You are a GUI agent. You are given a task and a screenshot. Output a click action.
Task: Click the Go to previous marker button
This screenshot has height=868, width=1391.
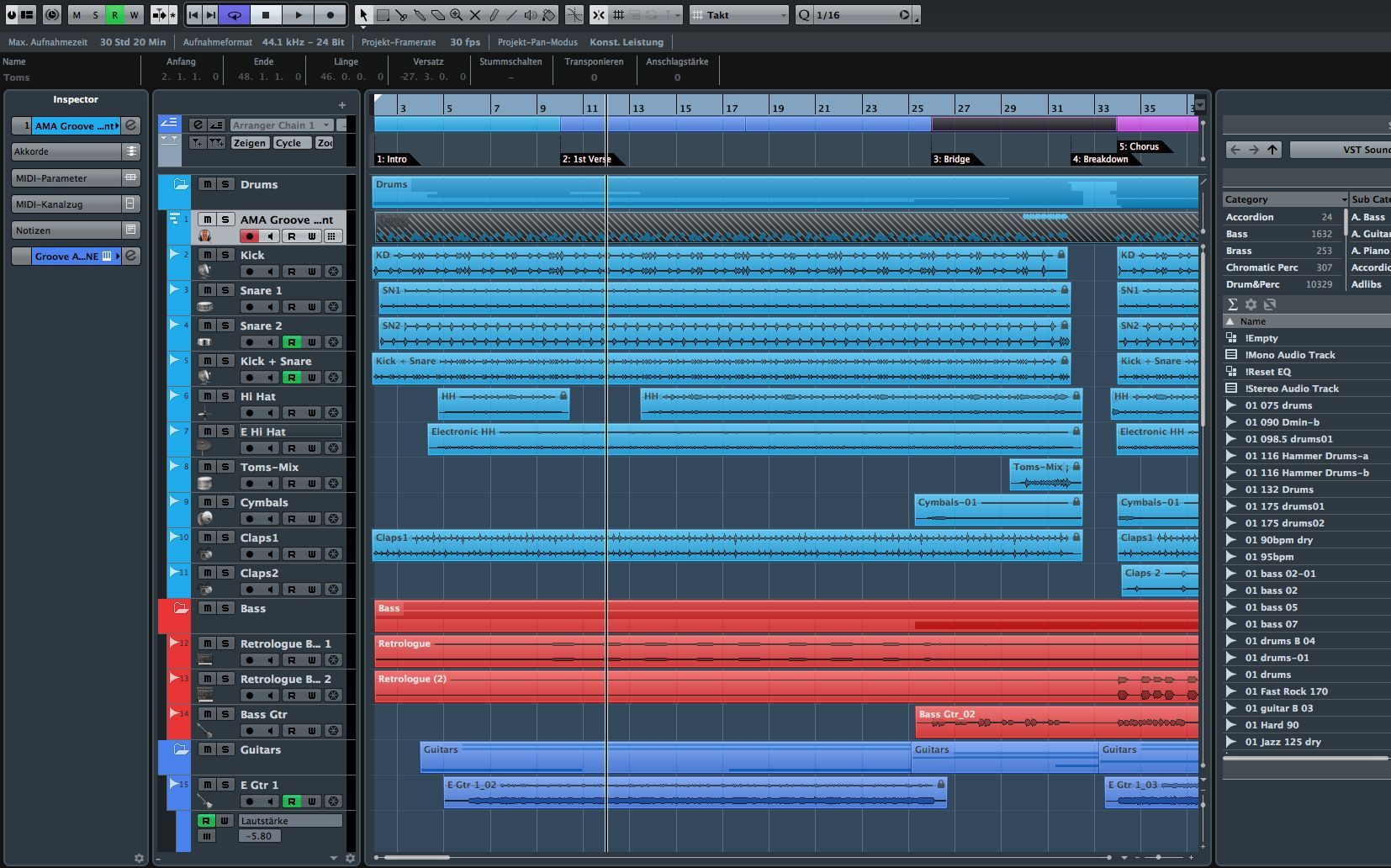(x=194, y=15)
